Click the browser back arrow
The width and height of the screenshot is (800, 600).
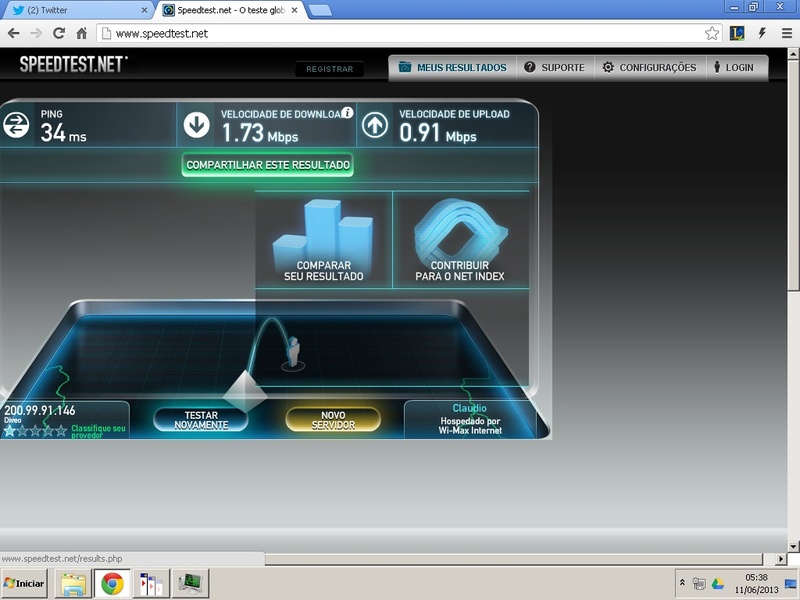coord(14,34)
